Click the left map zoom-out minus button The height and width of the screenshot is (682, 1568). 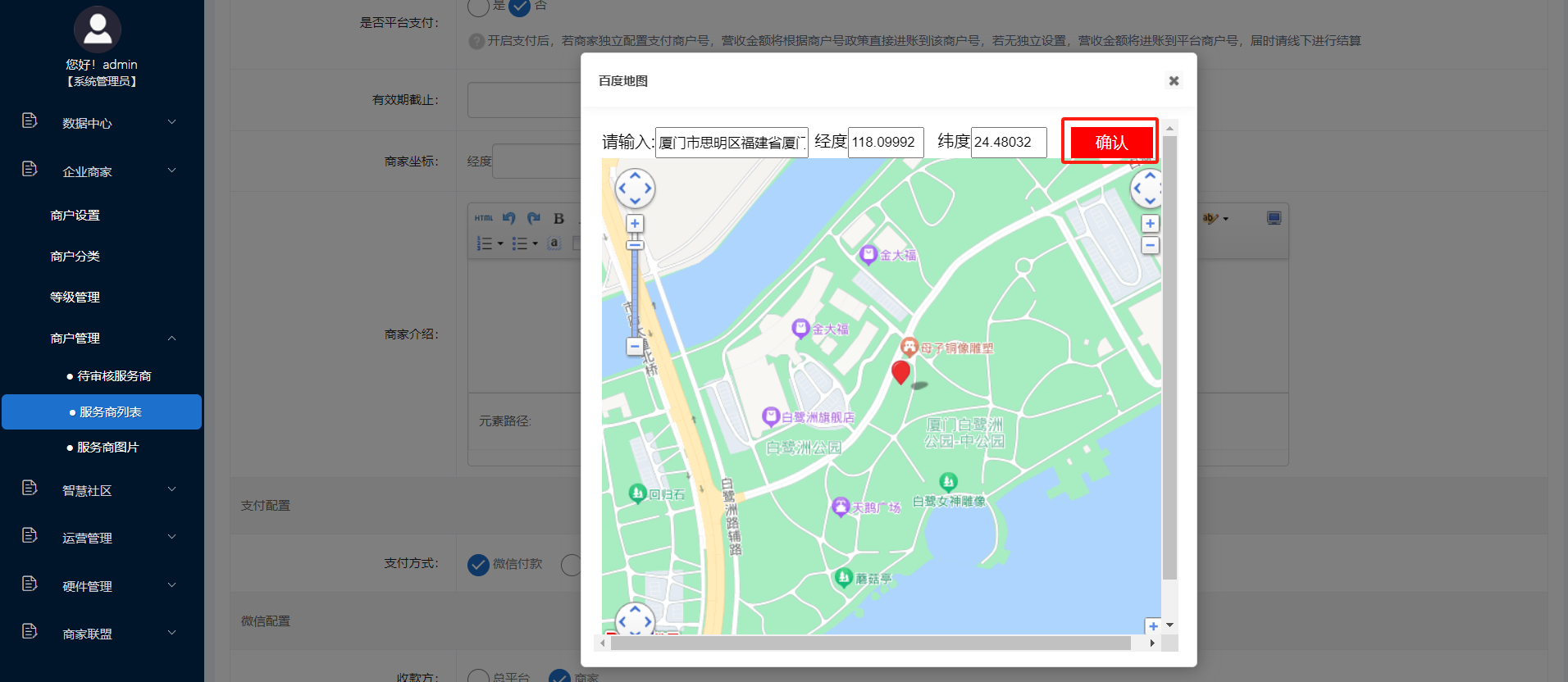[635, 347]
